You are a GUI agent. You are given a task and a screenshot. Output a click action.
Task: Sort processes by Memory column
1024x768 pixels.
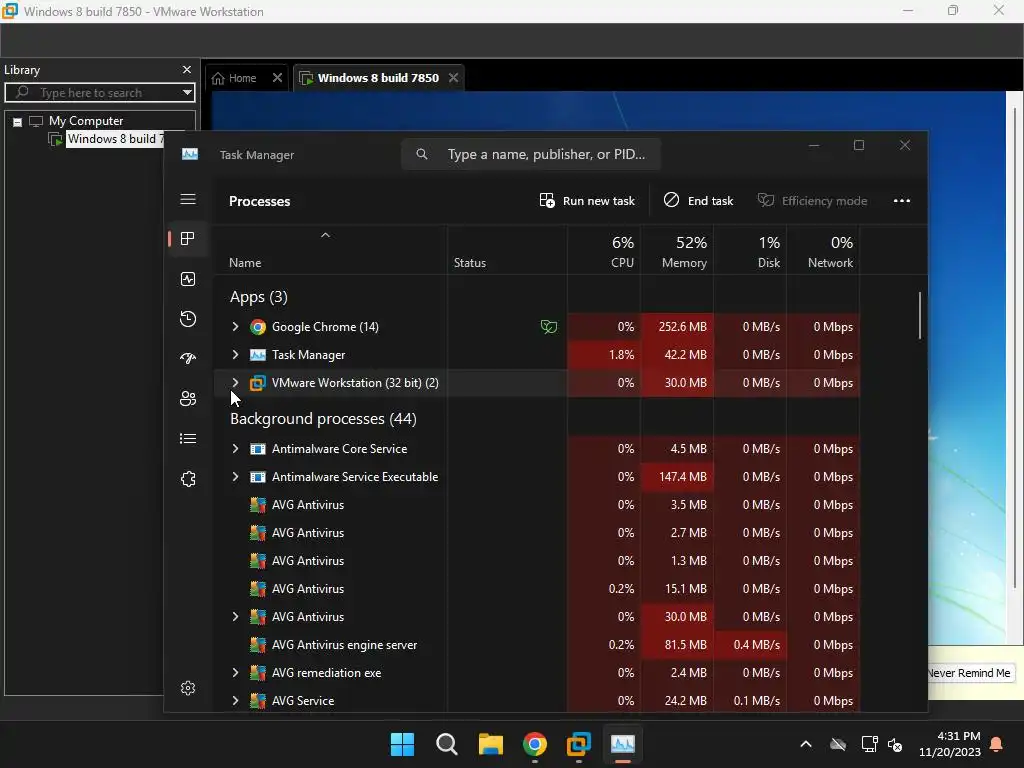pos(677,252)
